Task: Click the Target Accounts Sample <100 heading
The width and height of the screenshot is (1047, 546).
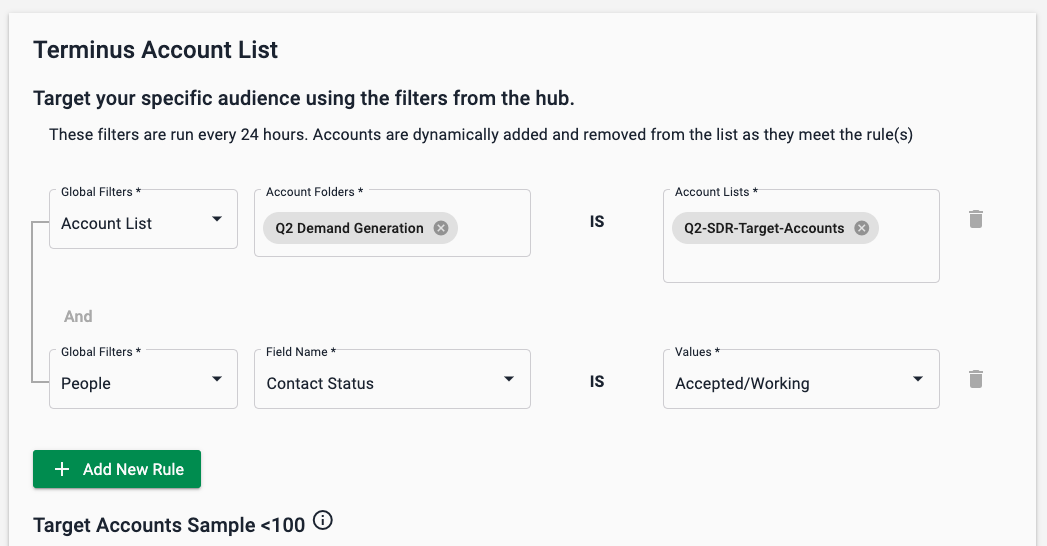Action: pyautogui.click(x=169, y=525)
